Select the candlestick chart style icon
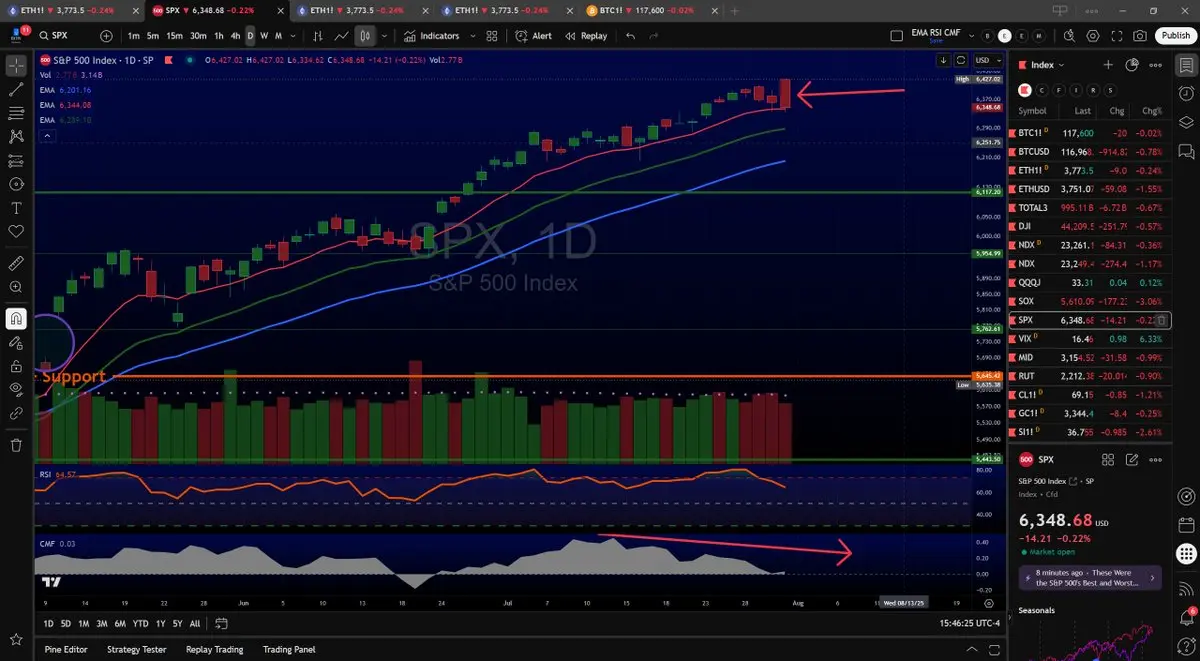The height and width of the screenshot is (661, 1200). [x=366, y=36]
